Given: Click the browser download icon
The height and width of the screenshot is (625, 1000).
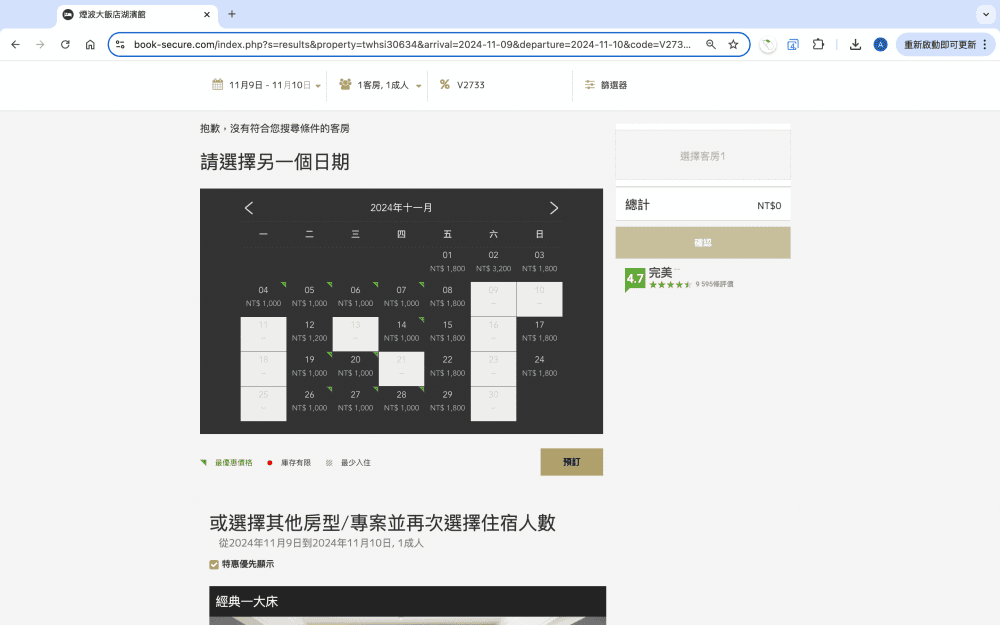Looking at the screenshot, I should click(x=854, y=45).
